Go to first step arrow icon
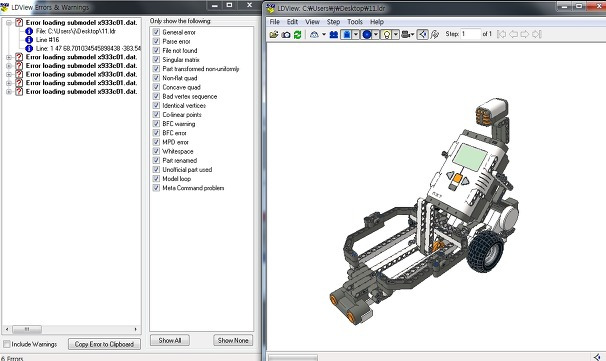 (x=502, y=34)
